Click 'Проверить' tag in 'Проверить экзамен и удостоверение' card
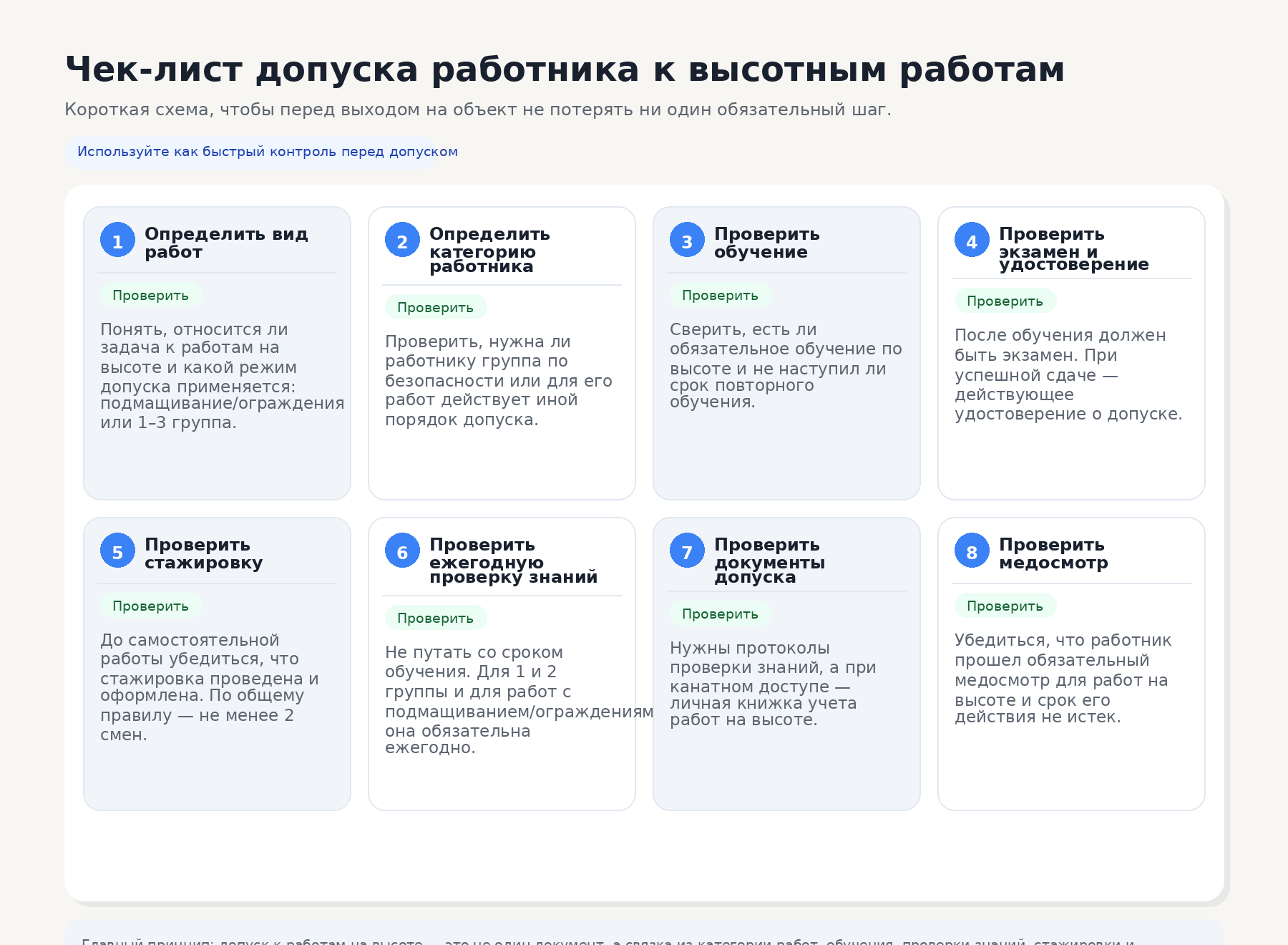Viewport: 1288px width, 945px height. (1005, 301)
